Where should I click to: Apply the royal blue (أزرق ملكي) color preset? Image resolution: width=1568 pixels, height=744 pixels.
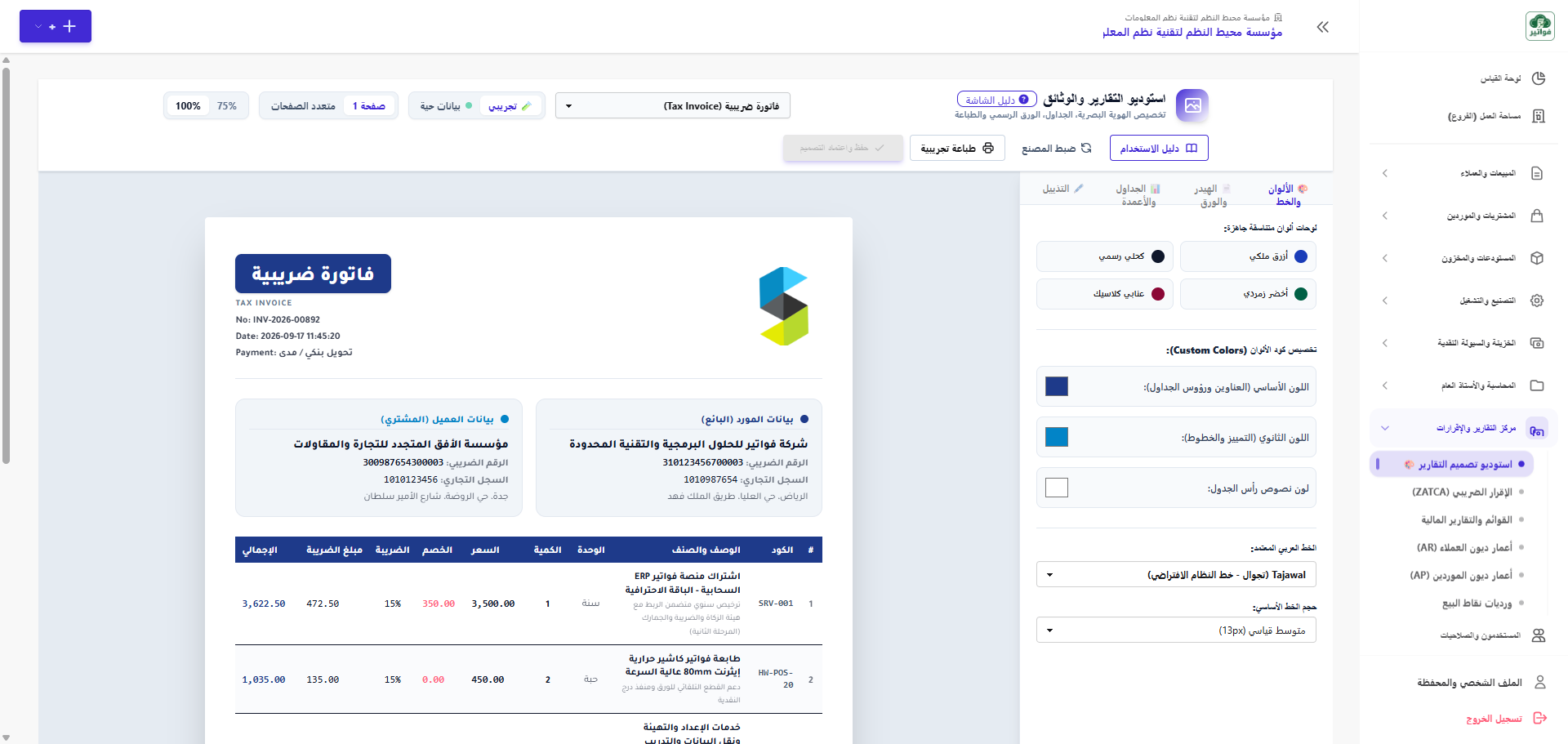pos(1248,256)
